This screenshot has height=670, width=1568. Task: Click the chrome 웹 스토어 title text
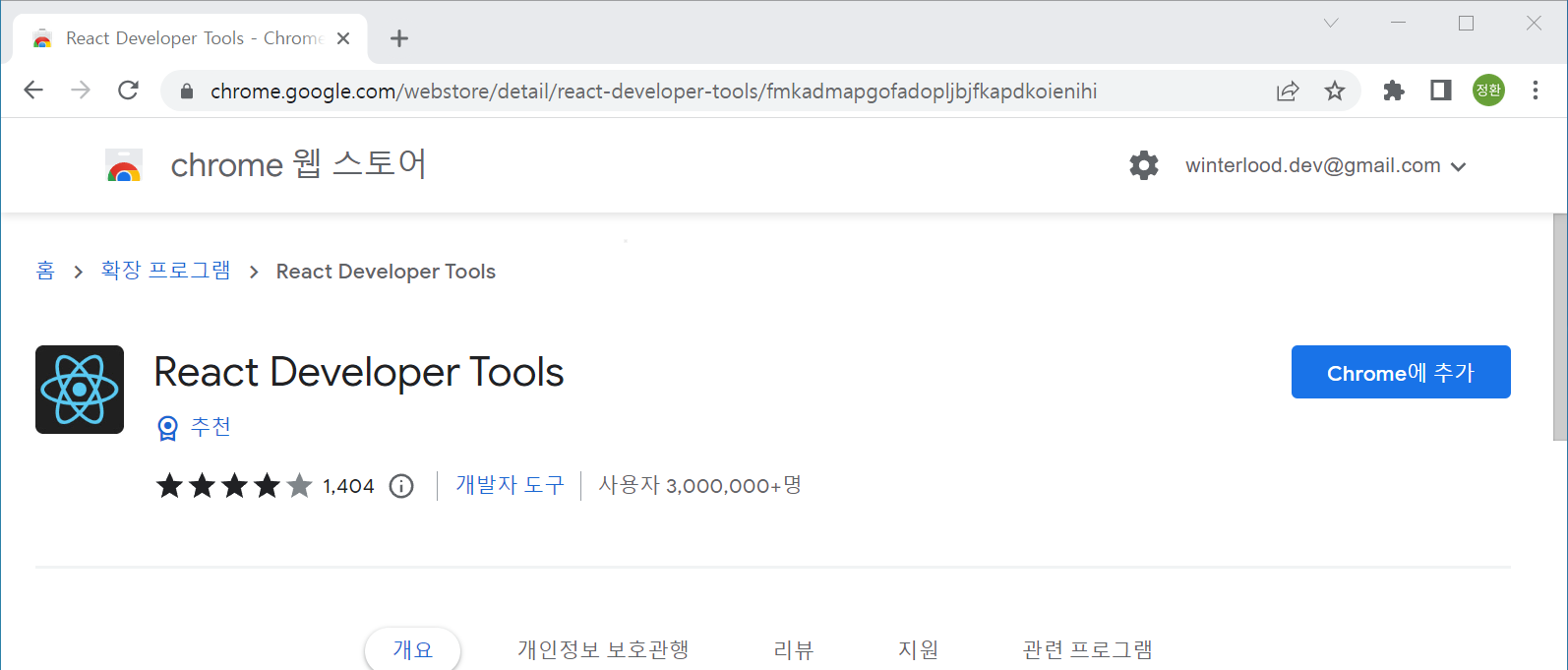click(x=298, y=164)
